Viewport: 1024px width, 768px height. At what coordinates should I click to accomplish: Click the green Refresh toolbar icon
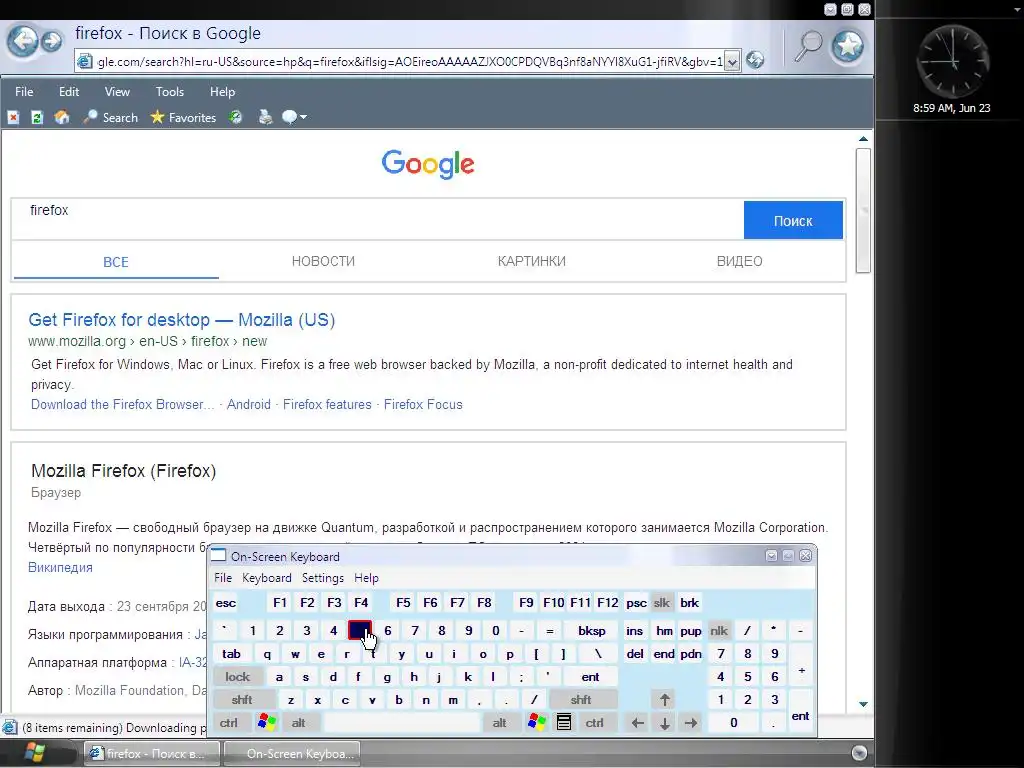point(37,118)
